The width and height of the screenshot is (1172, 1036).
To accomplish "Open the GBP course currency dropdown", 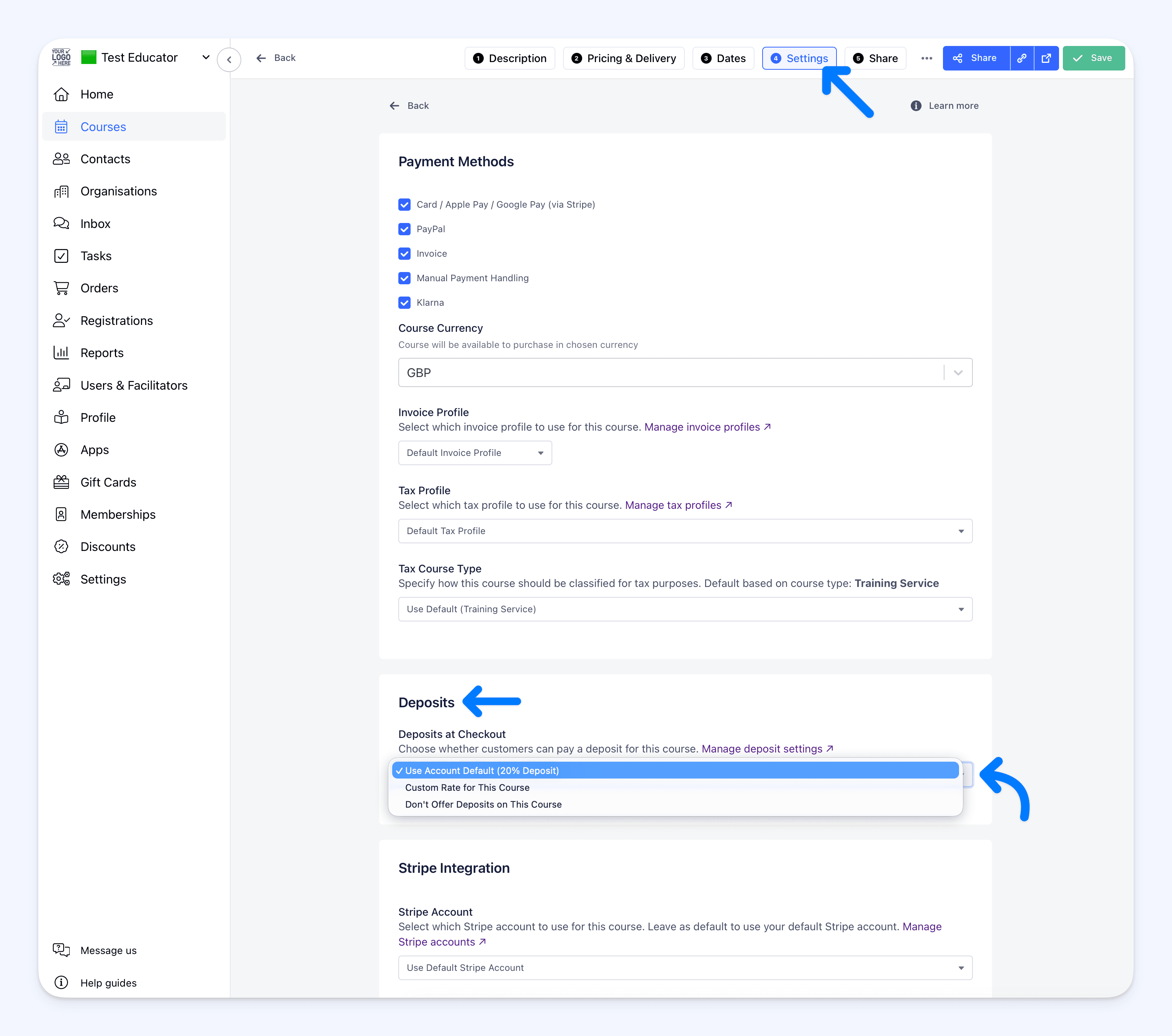I will pos(685,373).
